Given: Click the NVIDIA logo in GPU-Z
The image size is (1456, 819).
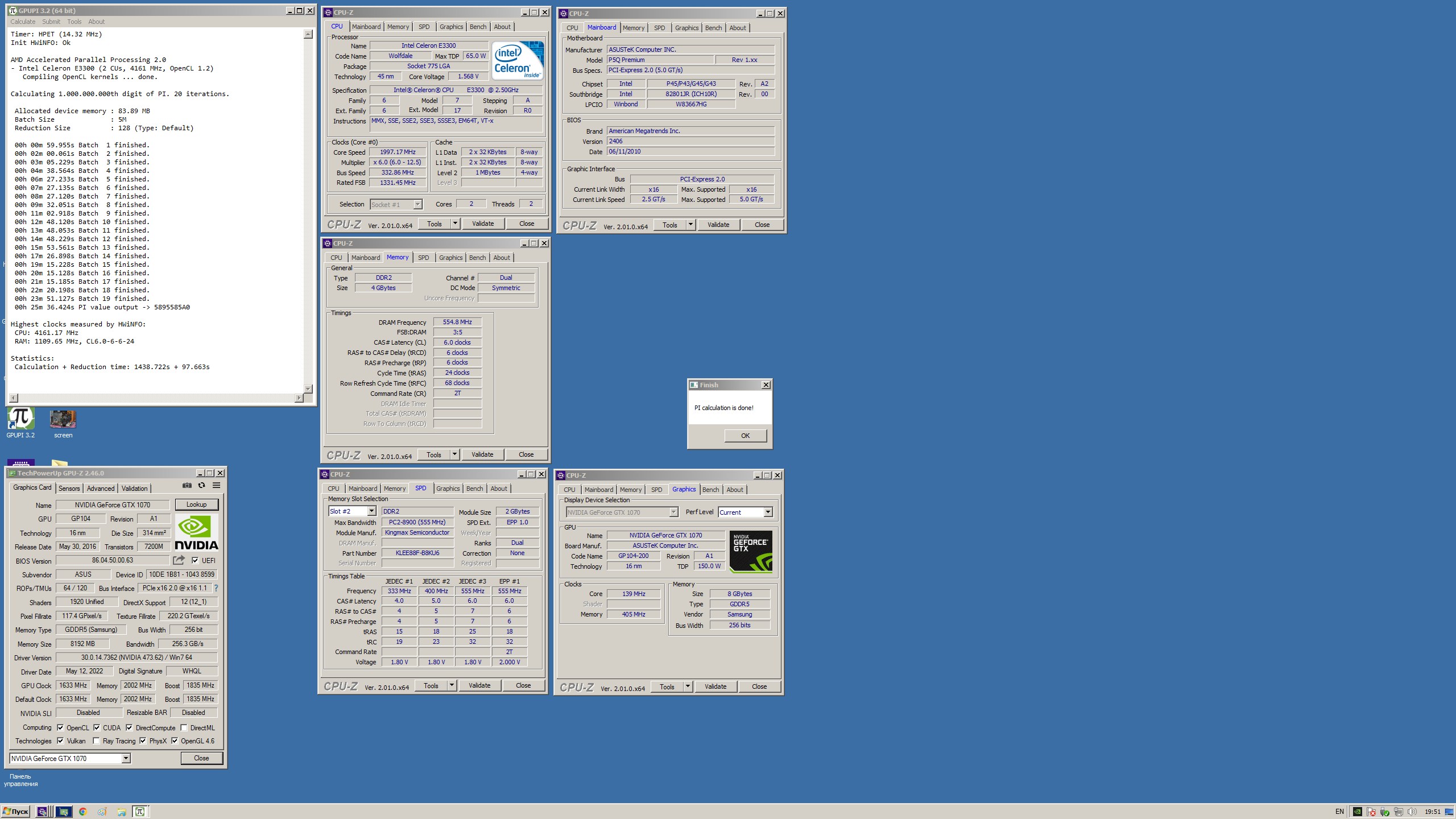Looking at the screenshot, I should (196, 532).
